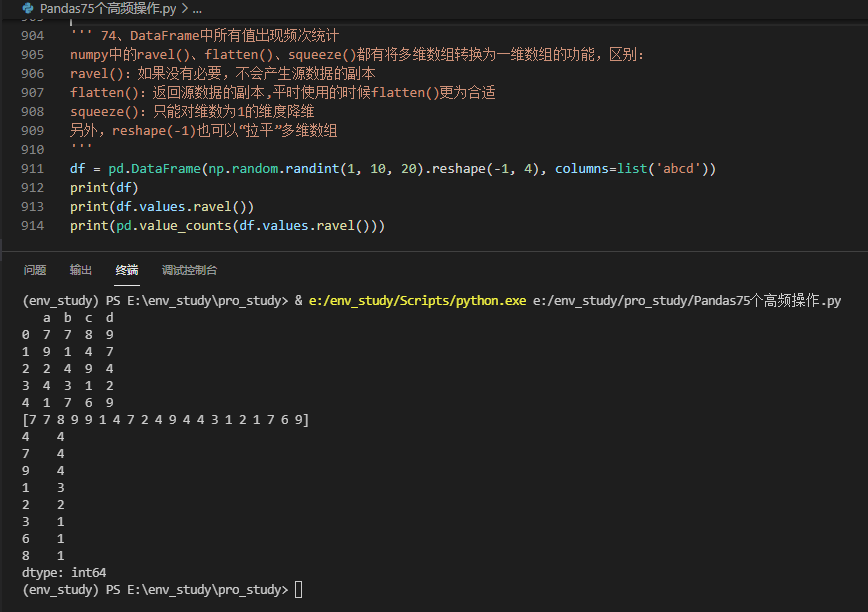Click value count row '1 3' in terminal

pyautogui.click(x=43, y=487)
